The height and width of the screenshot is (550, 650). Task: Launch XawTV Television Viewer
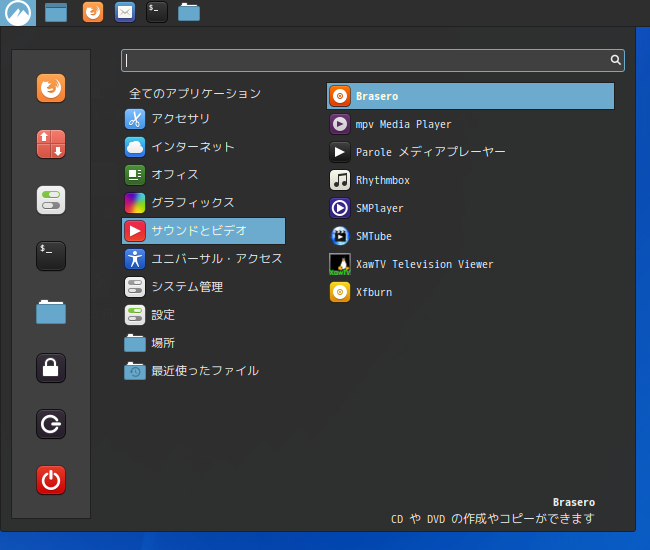(471, 264)
